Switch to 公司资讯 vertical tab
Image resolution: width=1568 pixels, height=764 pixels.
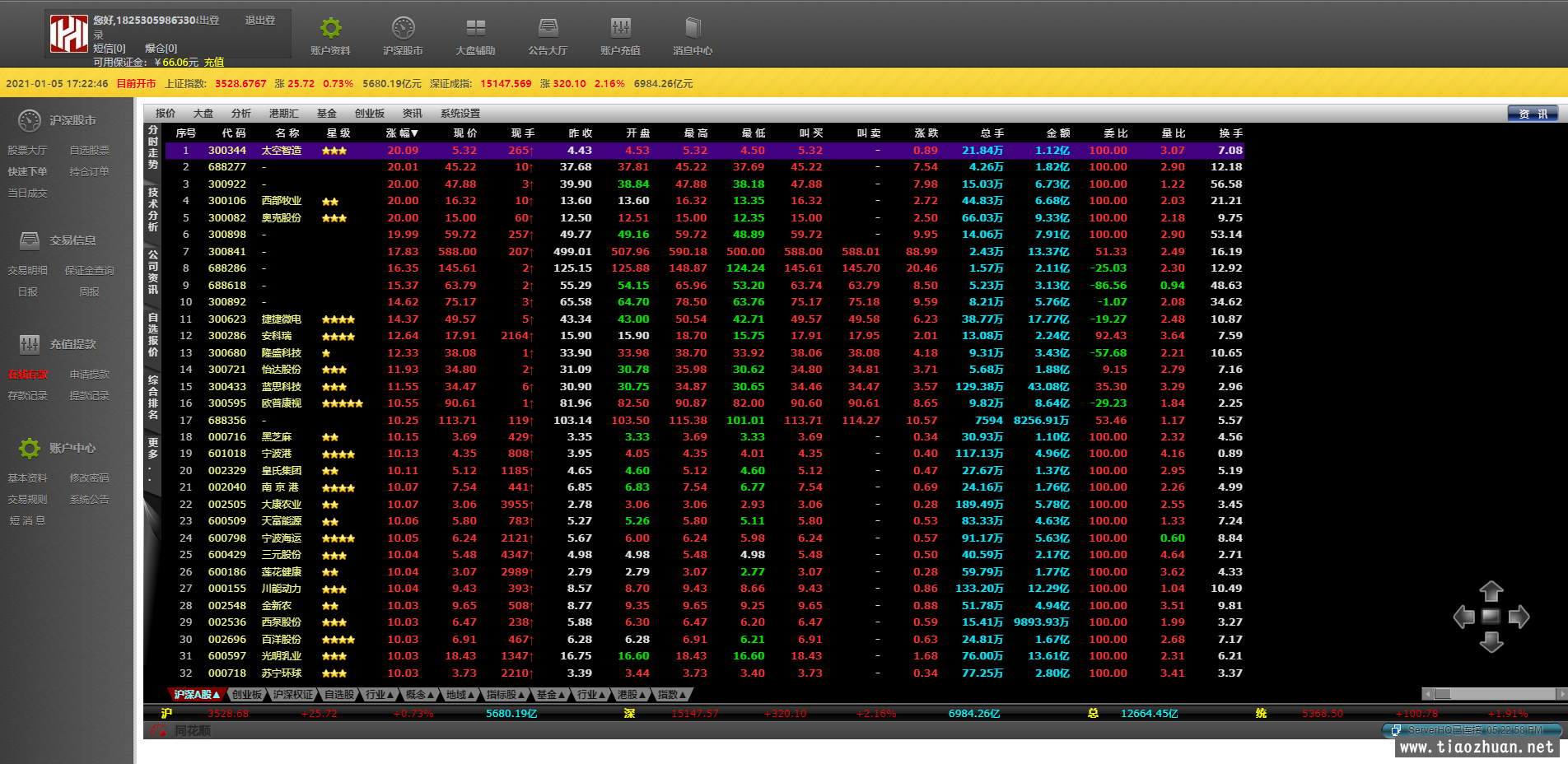point(153,273)
